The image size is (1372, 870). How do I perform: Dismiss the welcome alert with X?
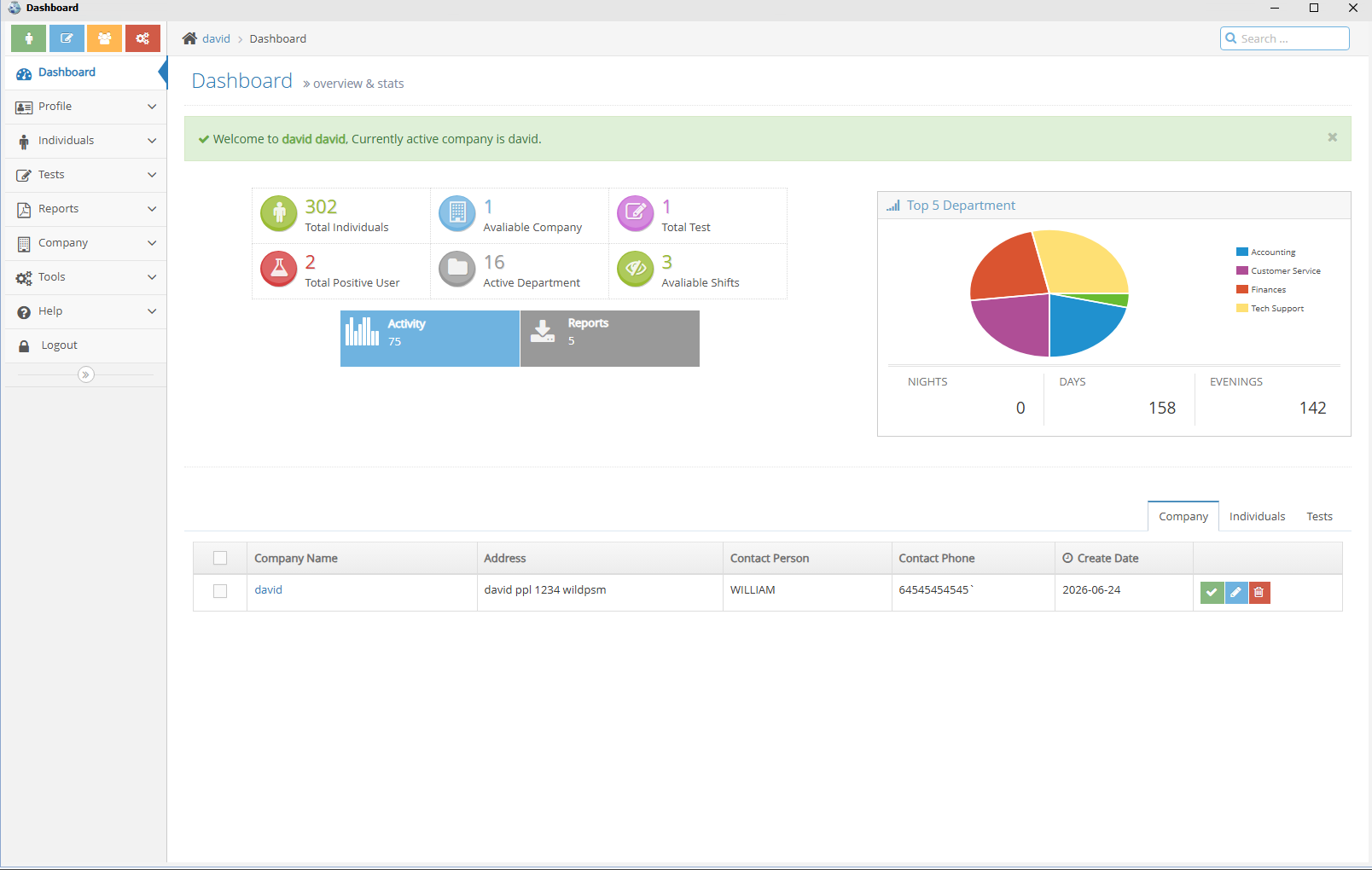pyautogui.click(x=1332, y=137)
